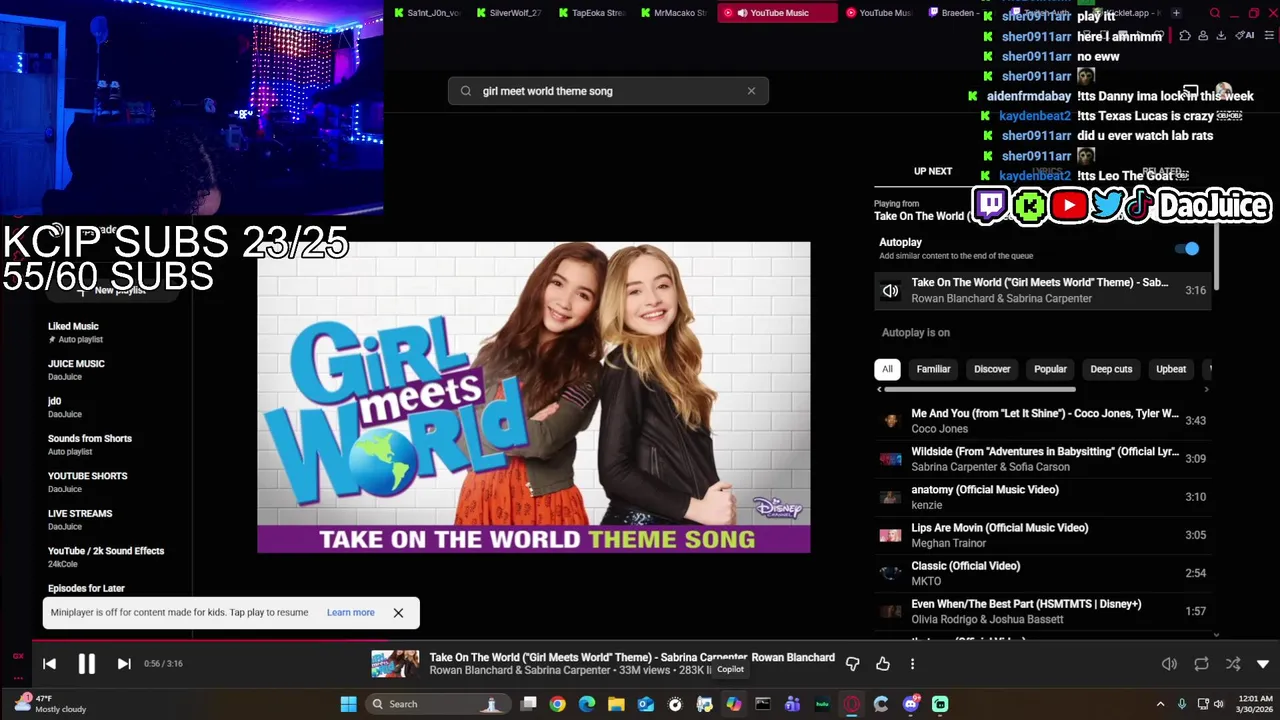Play 'anatomy' by kenzie
The image size is (1280, 720).
point(1042,497)
